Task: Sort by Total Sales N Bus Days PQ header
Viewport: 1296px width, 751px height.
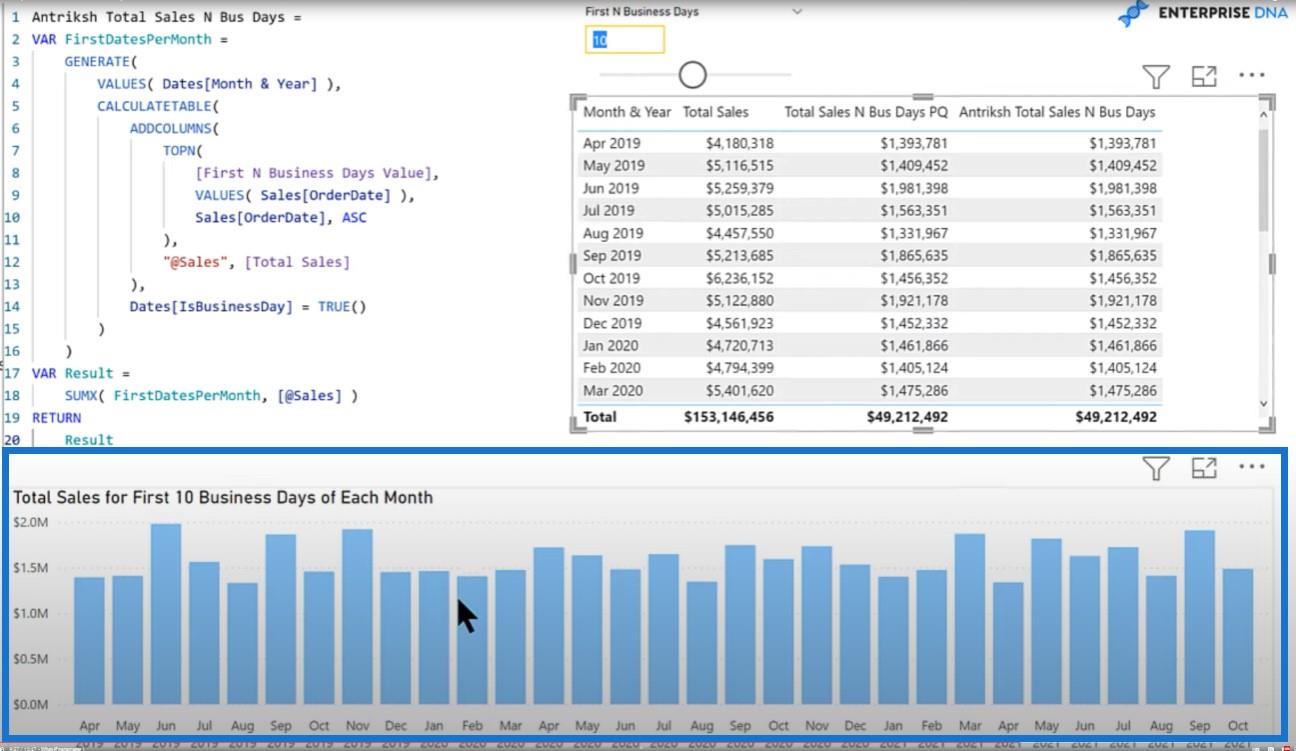Action: pyautogui.click(x=866, y=112)
